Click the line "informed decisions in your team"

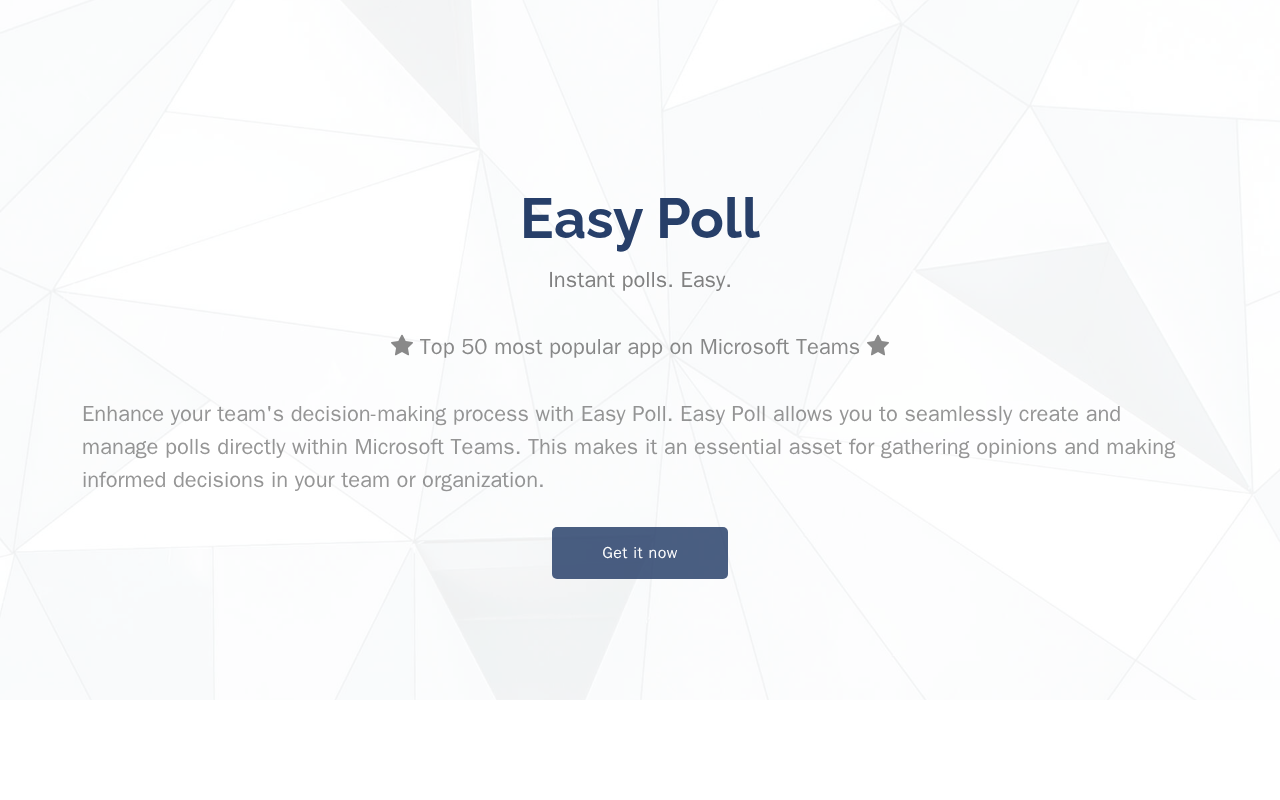(312, 480)
